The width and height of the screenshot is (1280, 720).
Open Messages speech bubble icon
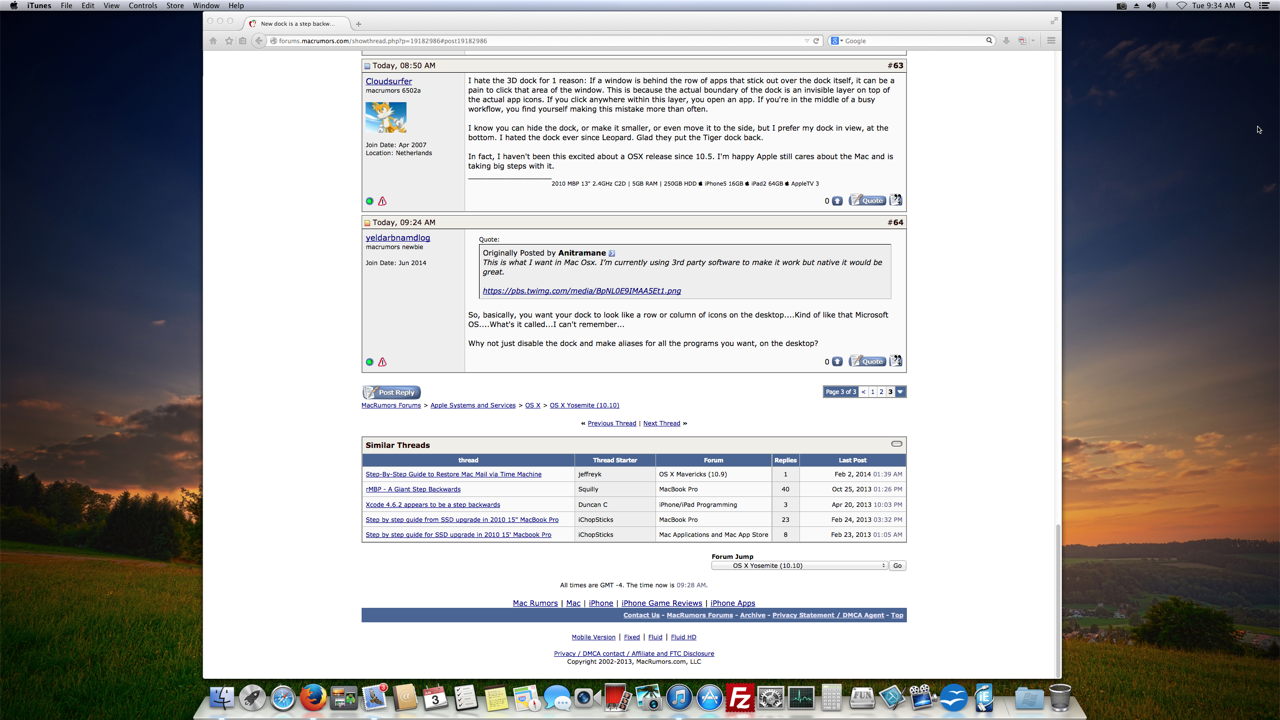(x=557, y=697)
